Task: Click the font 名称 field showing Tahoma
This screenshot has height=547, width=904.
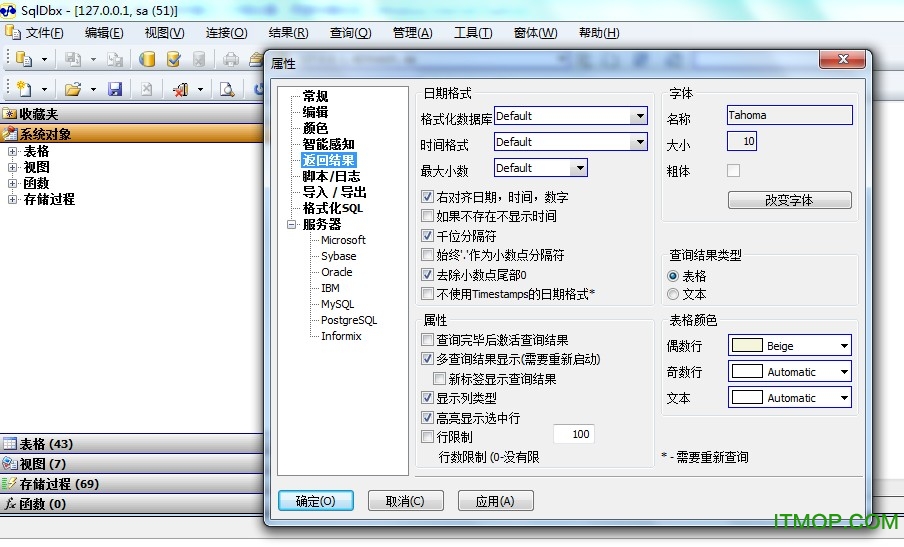Action: click(789, 115)
